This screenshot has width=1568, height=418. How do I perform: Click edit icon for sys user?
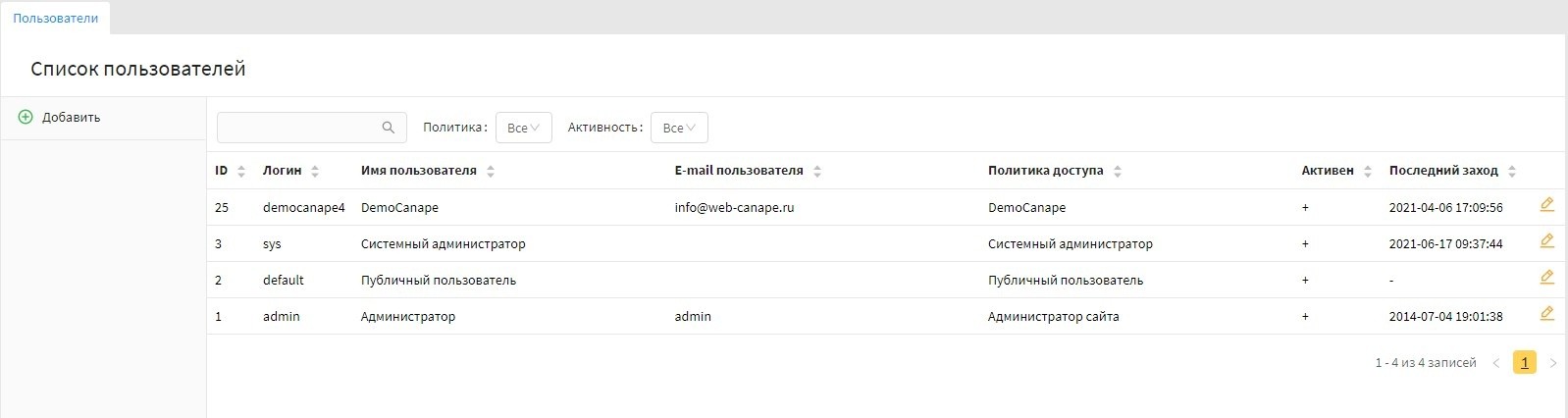(x=1546, y=241)
